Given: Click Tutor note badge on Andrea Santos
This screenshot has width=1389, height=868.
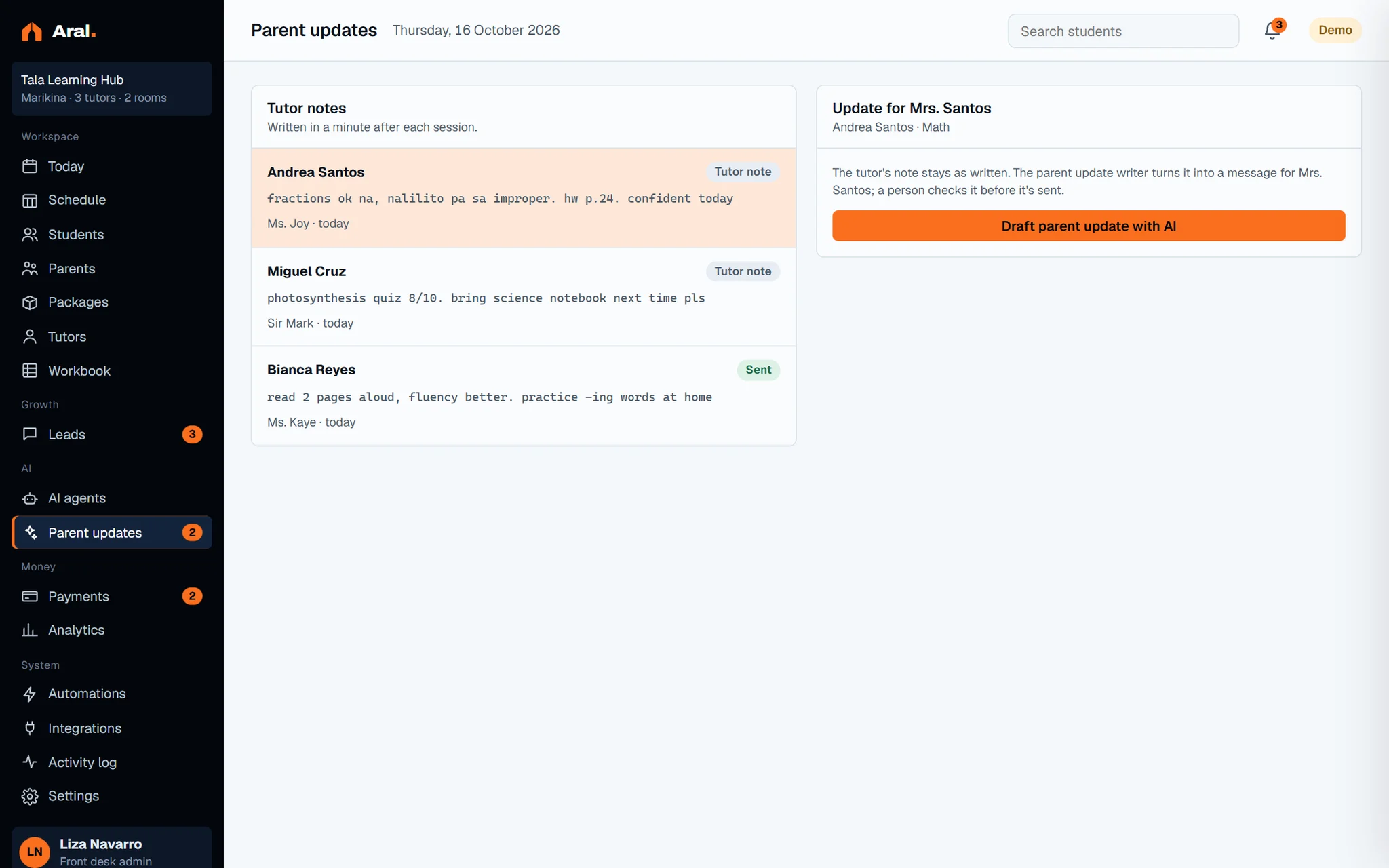Looking at the screenshot, I should tap(743, 172).
